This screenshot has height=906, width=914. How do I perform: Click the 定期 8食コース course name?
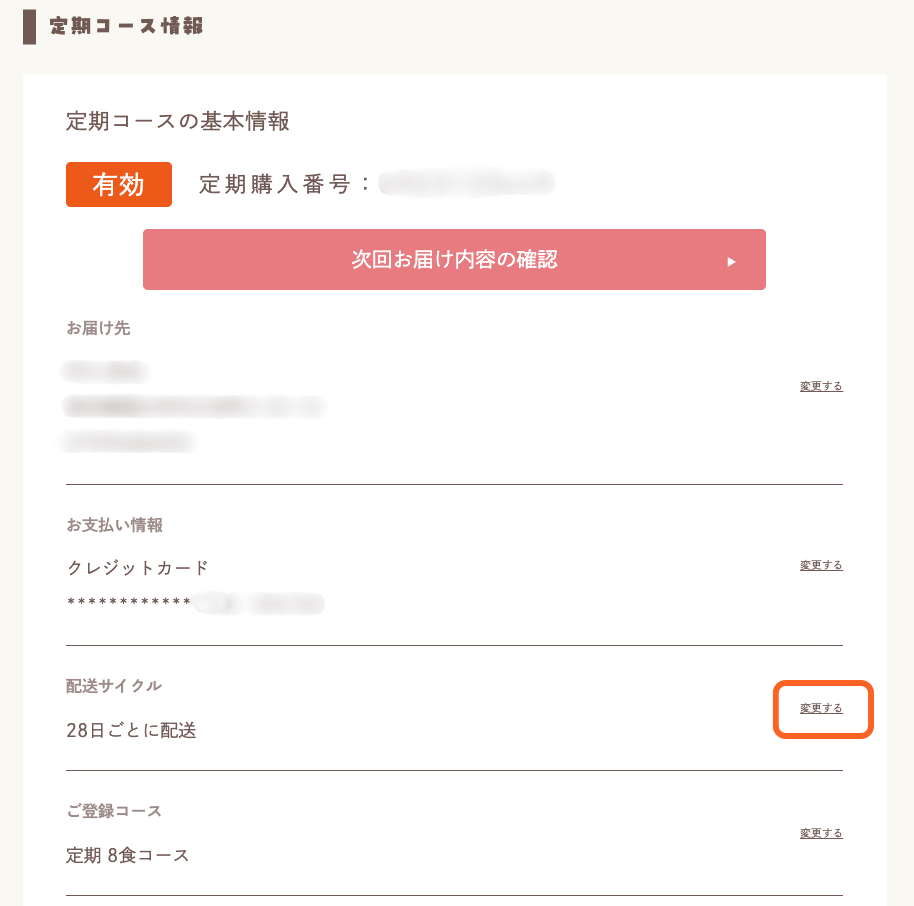(125, 855)
